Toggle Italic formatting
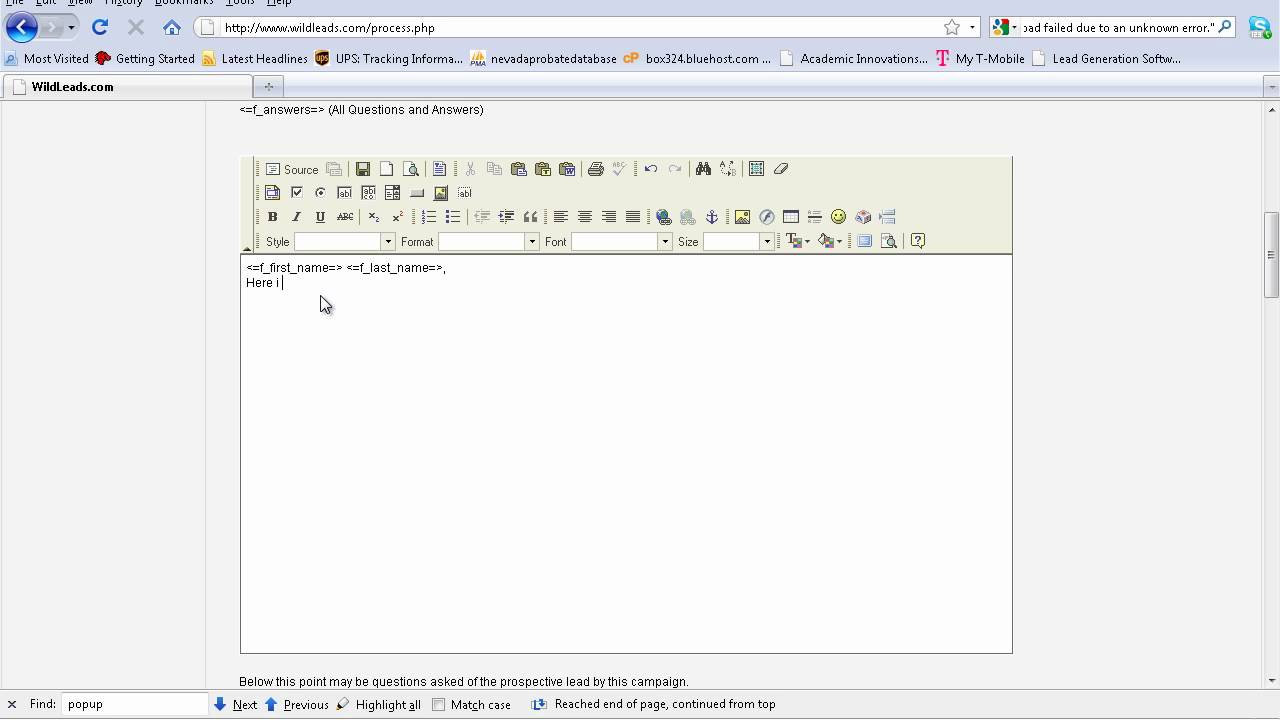1280x720 pixels. [296, 217]
